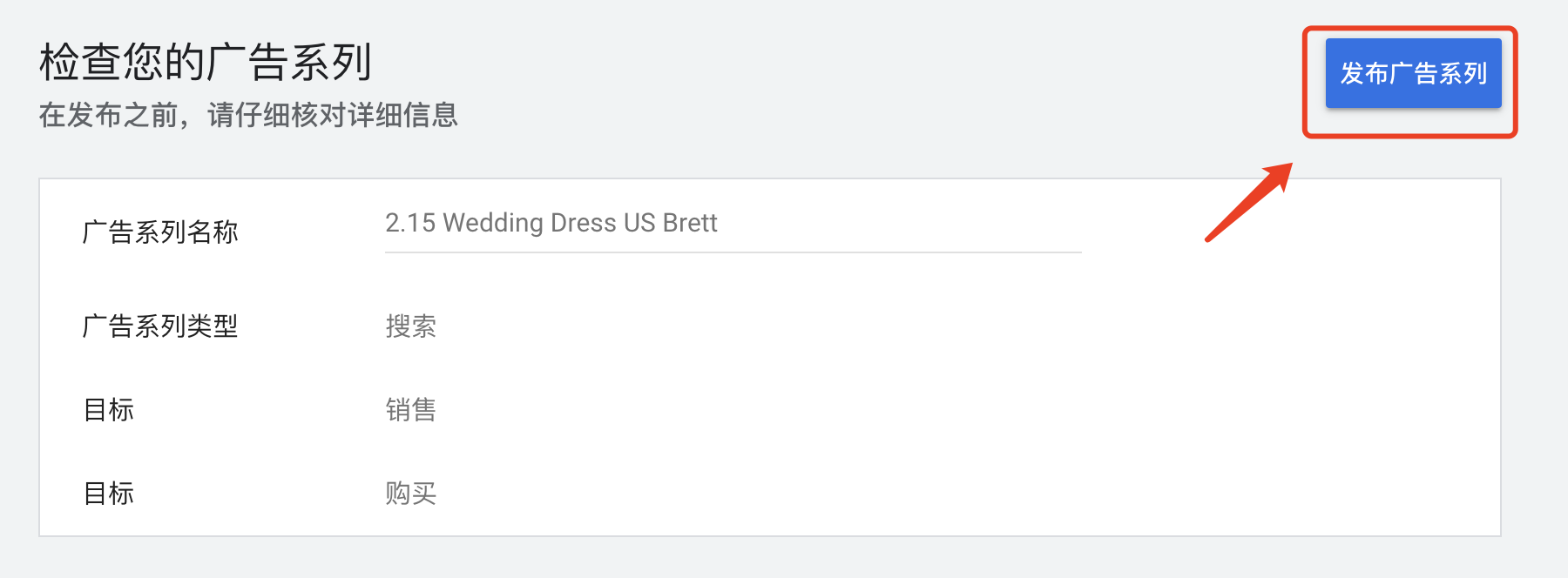
Task: Select the 购买 goal value
Action: coord(411,493)
